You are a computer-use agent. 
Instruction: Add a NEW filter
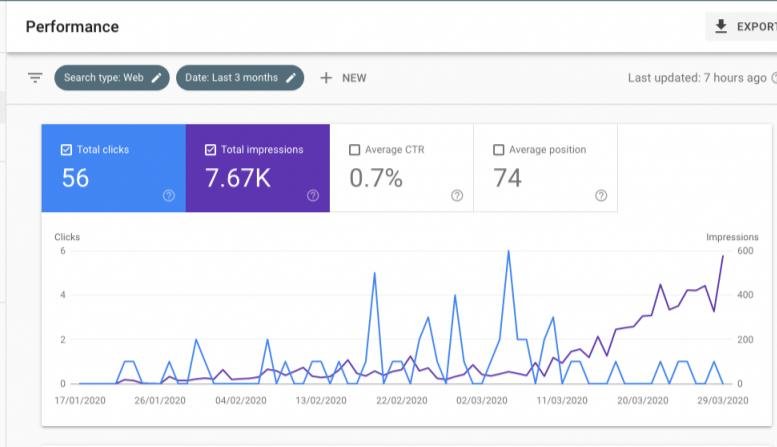tap(343, 78)
